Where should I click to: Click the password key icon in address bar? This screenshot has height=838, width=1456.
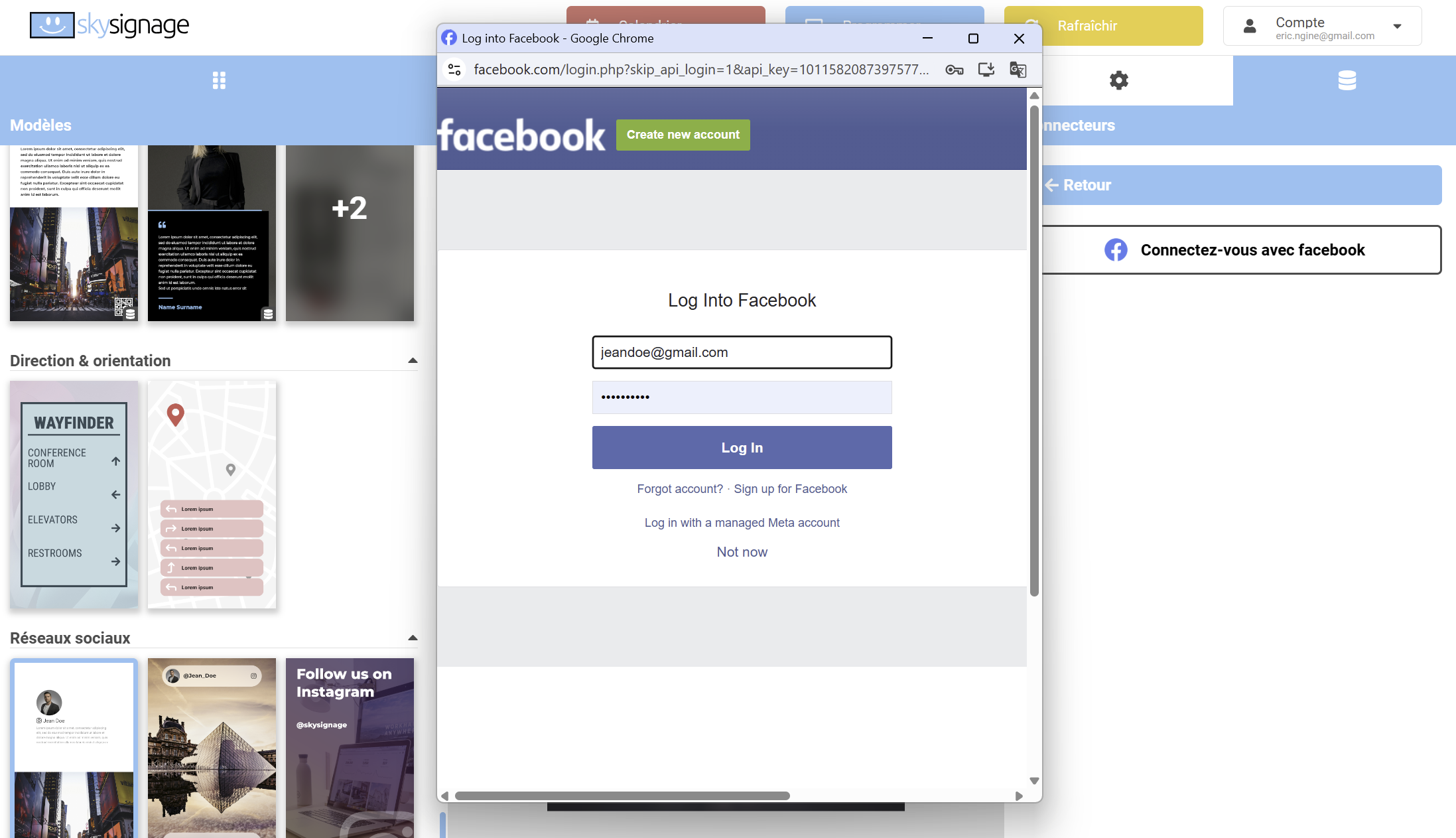click(954, 70)
